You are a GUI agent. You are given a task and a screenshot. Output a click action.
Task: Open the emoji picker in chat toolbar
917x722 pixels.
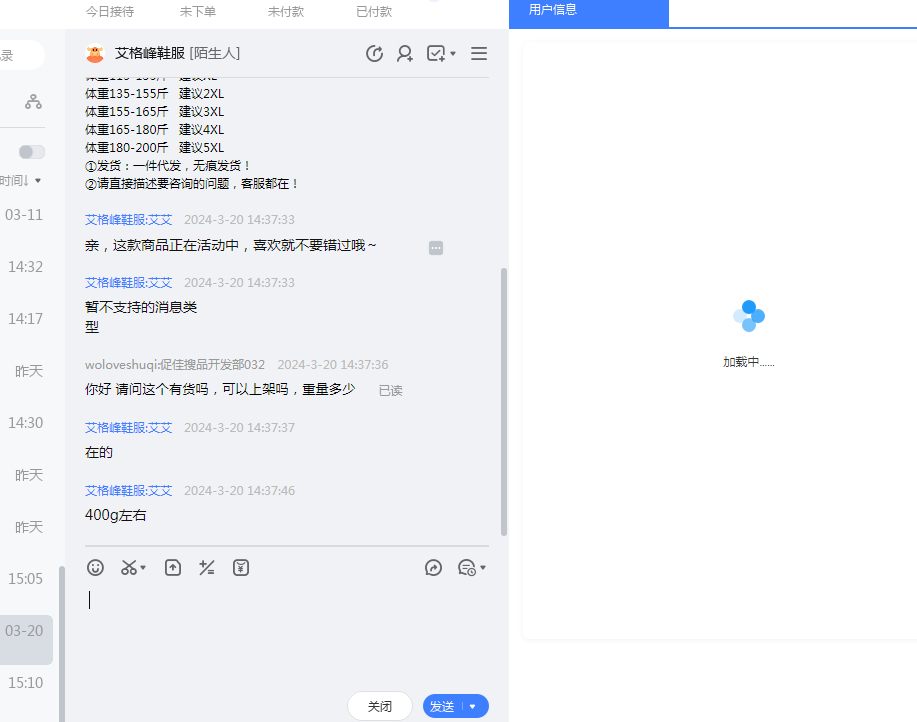coord(95,567)
